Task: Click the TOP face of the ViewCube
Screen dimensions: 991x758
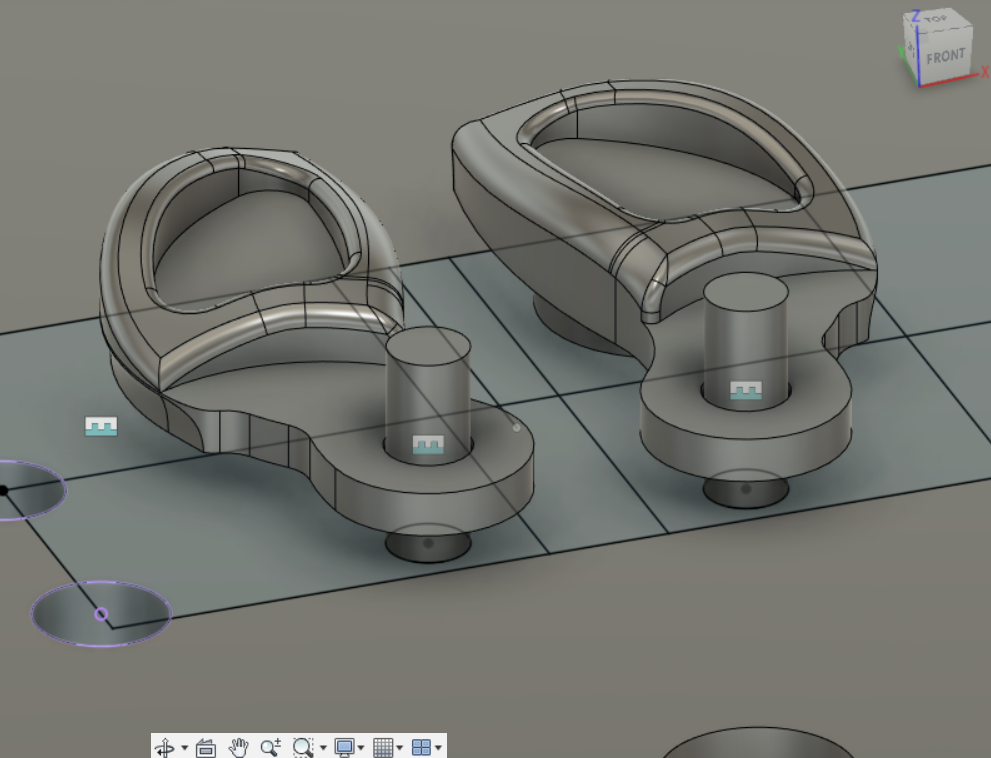Action: (x=937, y=20)
